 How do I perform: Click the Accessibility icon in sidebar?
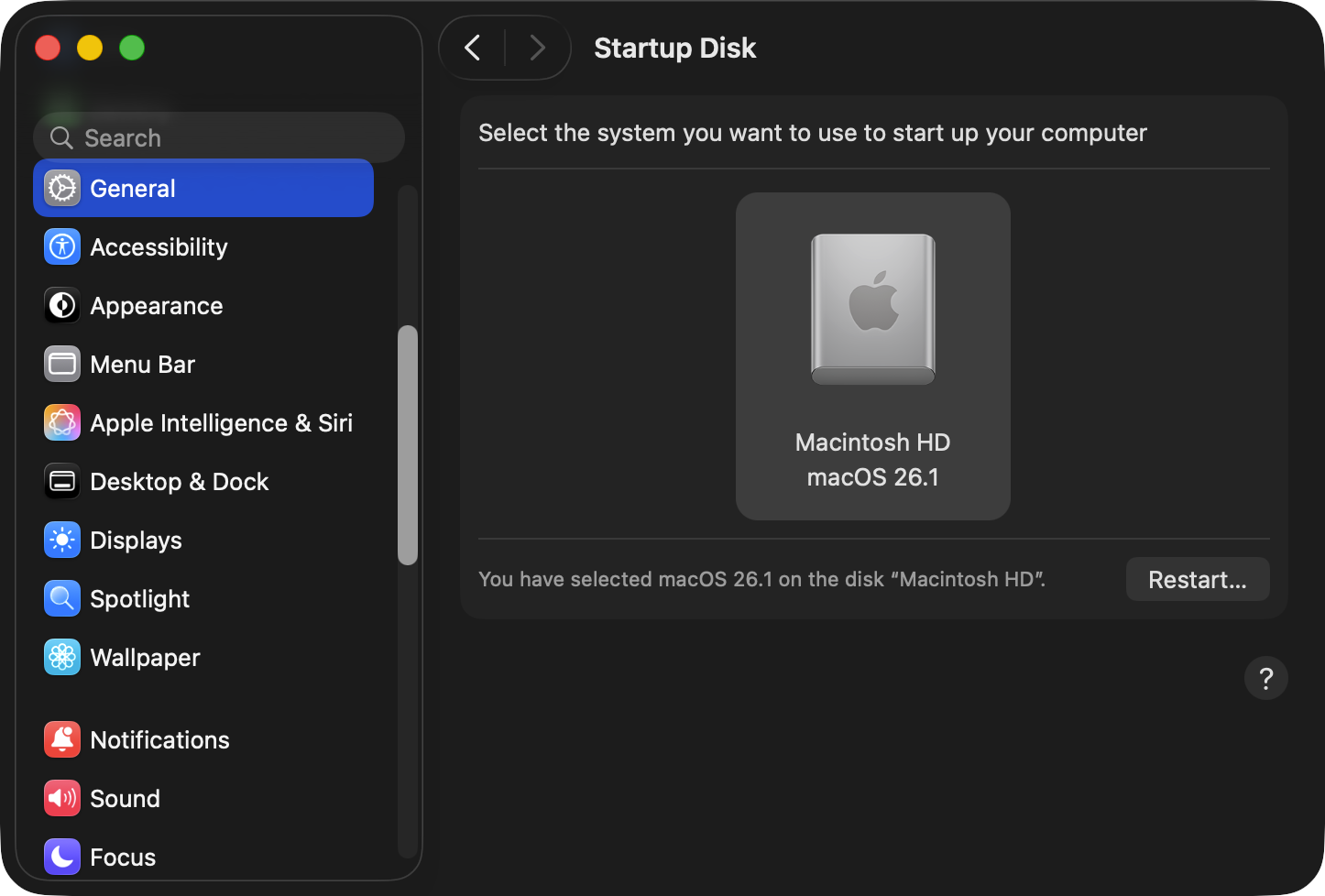(x=62, y=246)
